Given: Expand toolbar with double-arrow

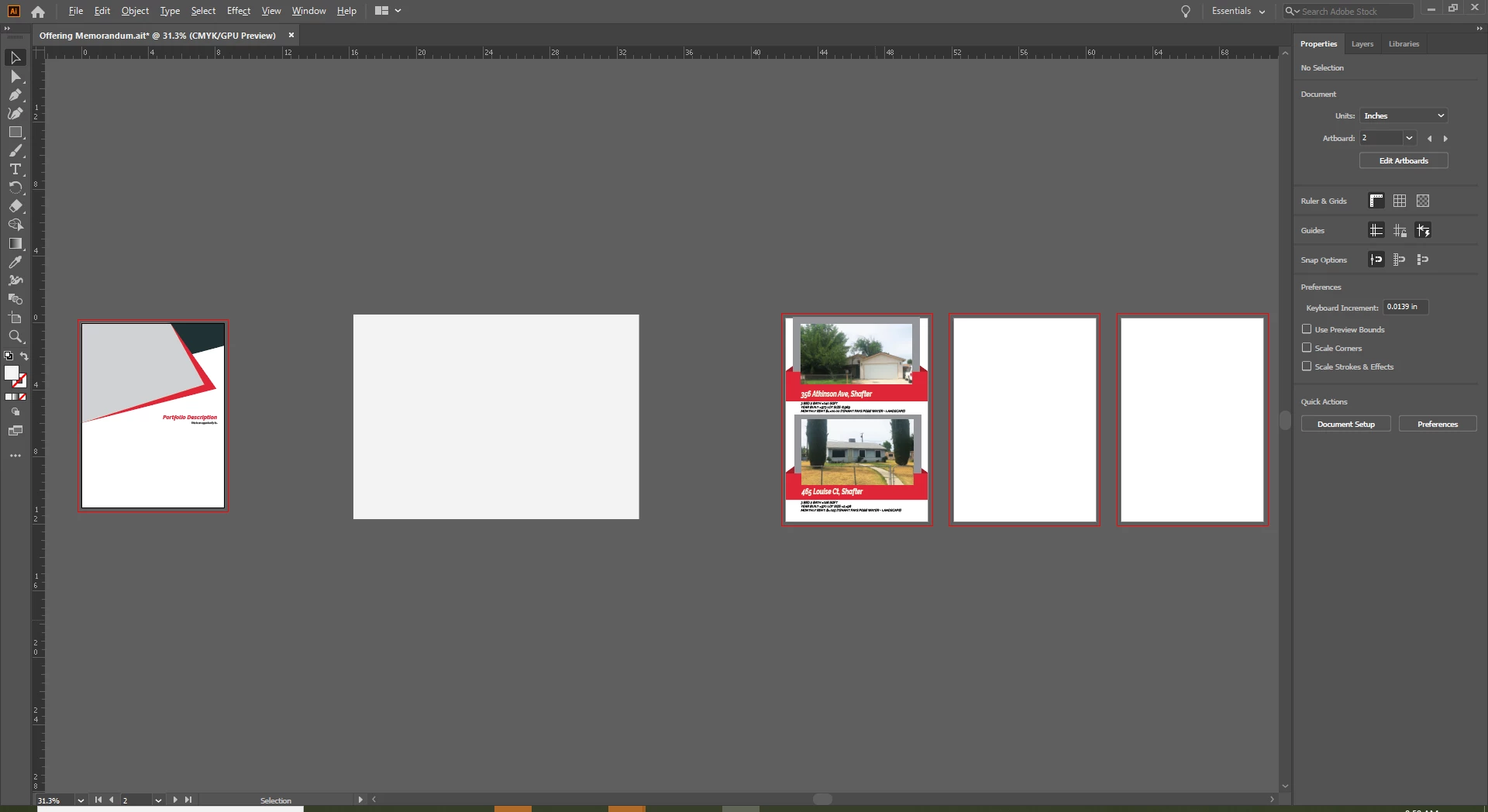Looking at the screenshot, I should pos(8,29).
